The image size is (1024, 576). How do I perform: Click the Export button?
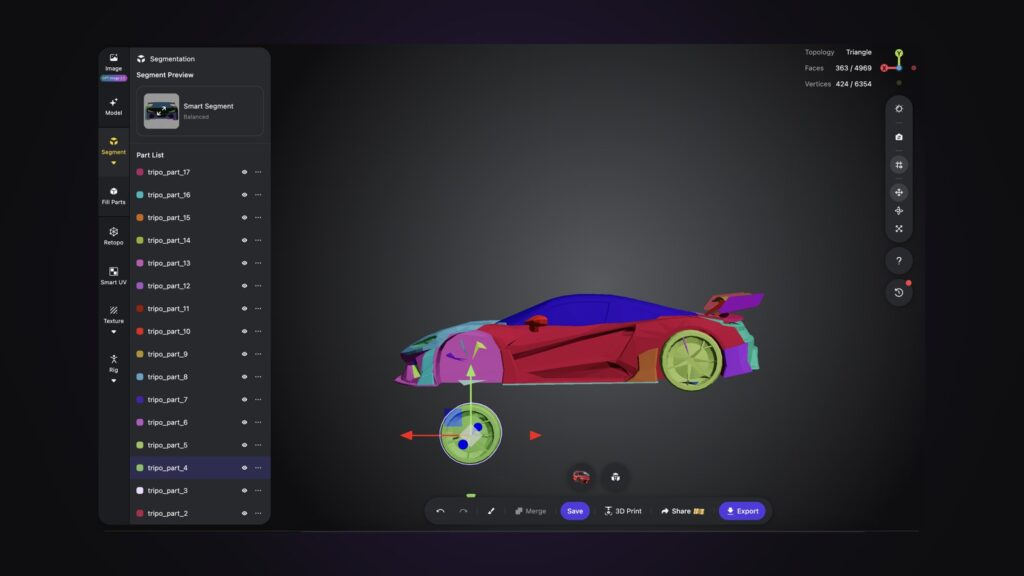(x=742, y=511)
